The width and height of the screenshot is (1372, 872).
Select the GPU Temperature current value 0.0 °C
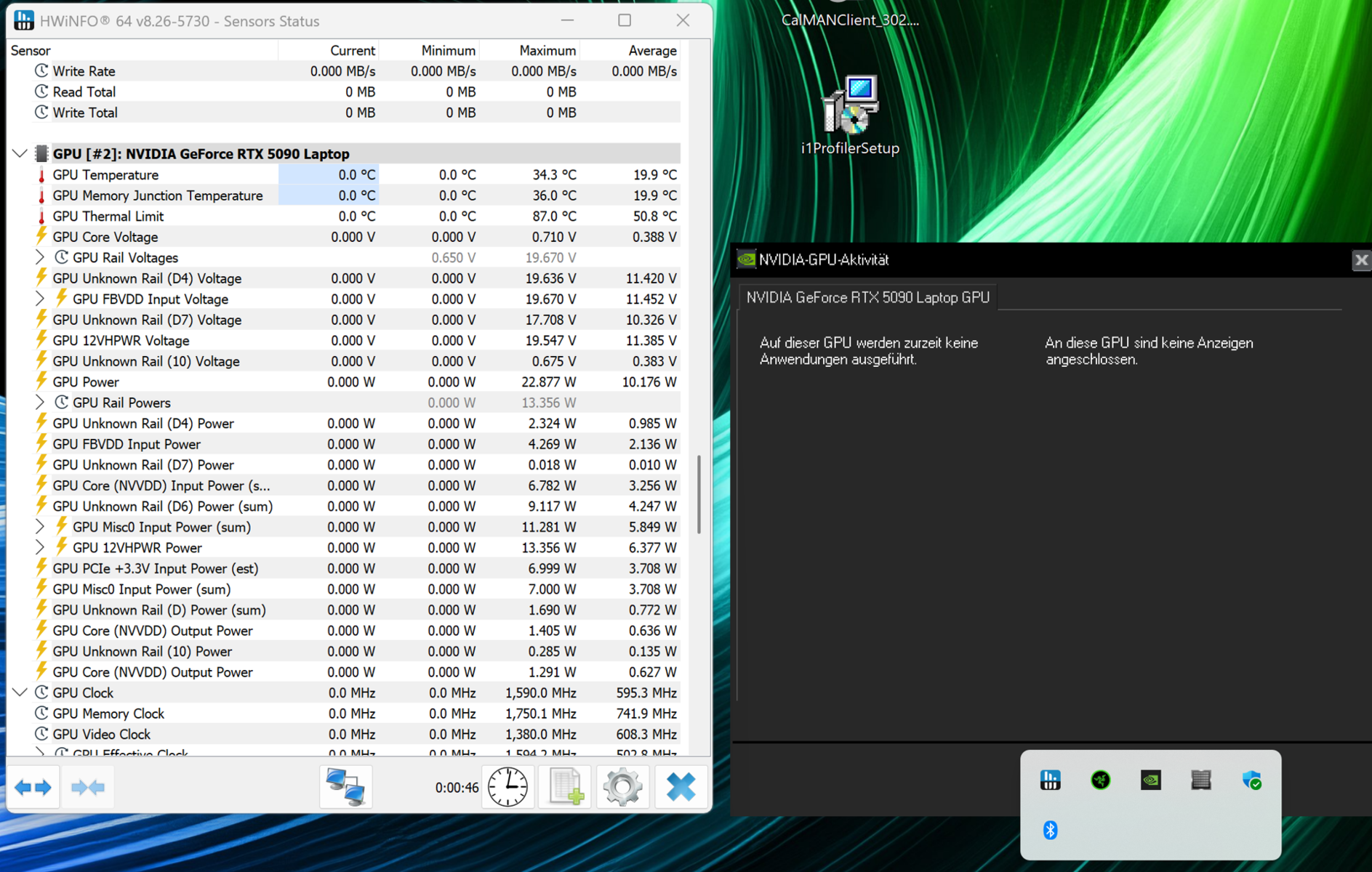(x=356, y=175)
